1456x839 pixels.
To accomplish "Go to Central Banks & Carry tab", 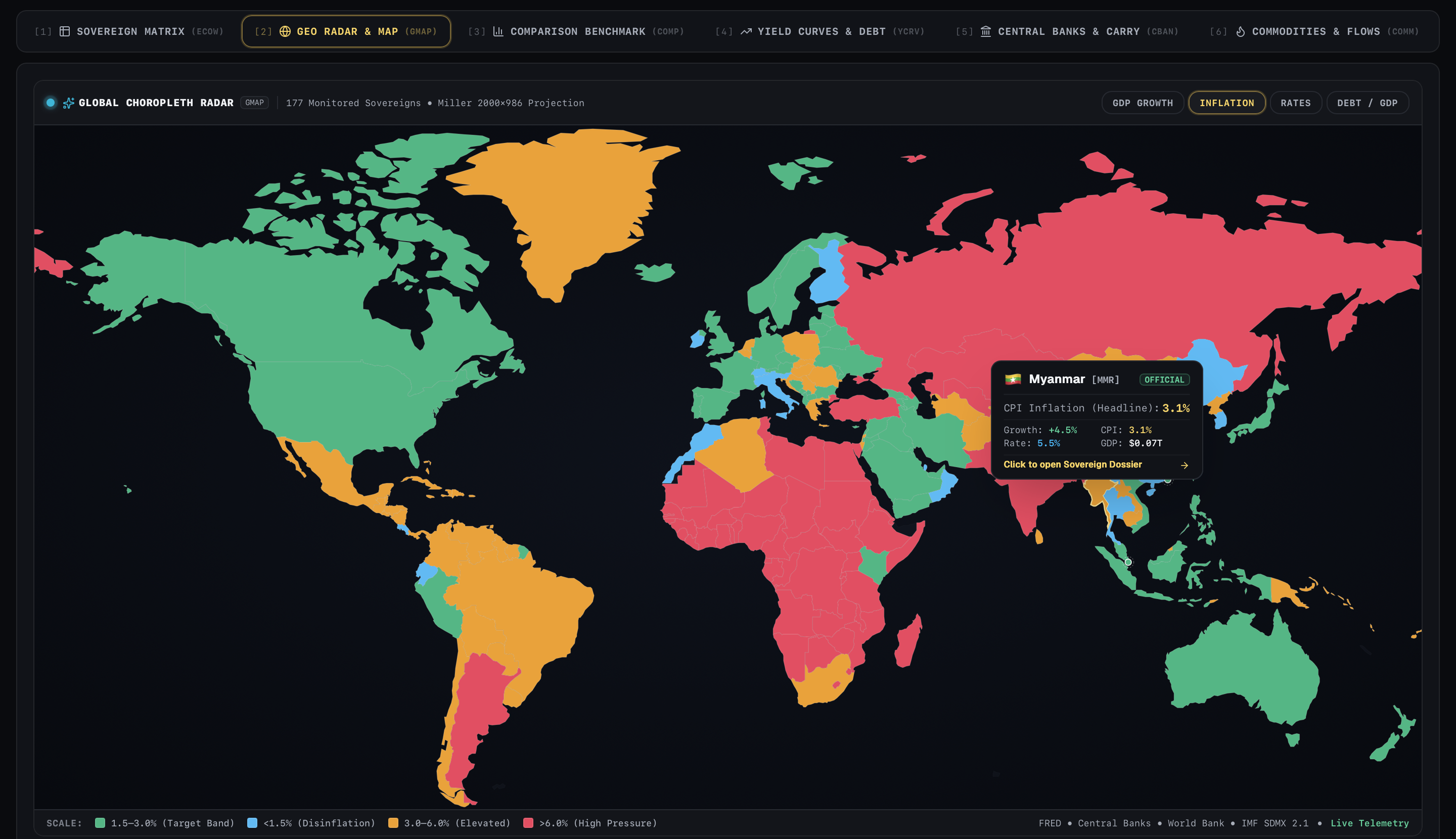I will coord(1067,31).
